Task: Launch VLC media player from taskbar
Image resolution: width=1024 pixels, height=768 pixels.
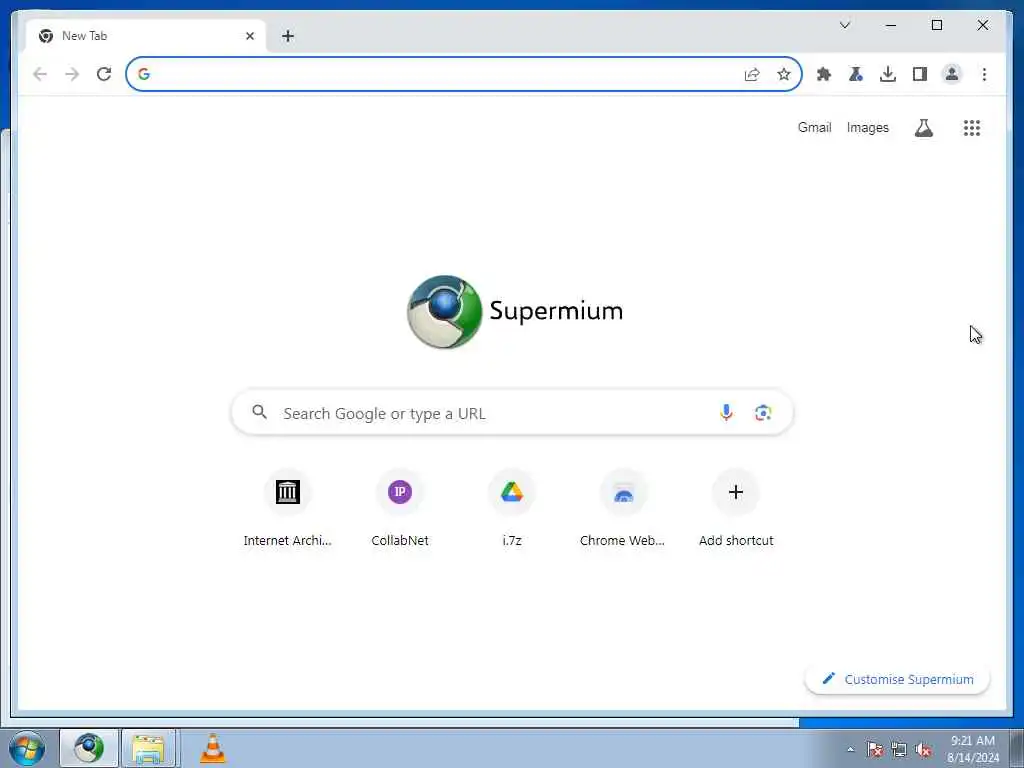Action: tap(212, 748)
